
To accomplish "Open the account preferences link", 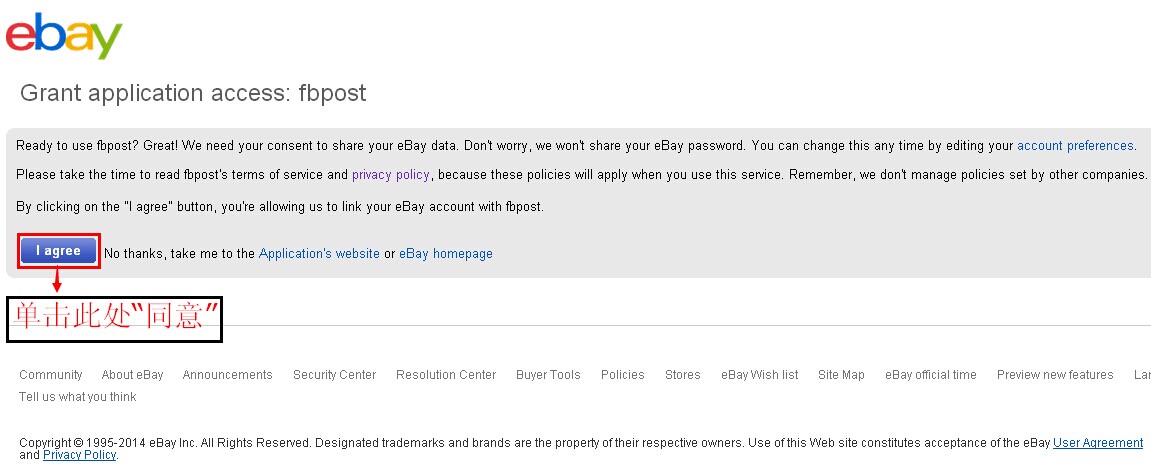I will click(x=1075, y=146).
